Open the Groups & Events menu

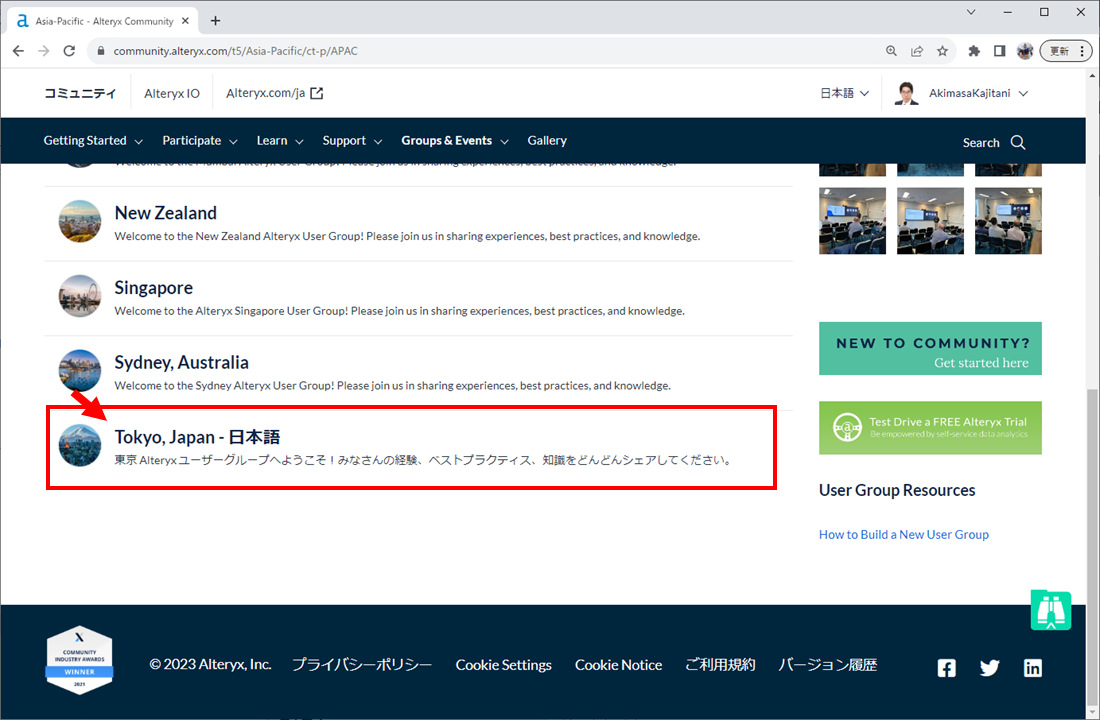(455, 141)
